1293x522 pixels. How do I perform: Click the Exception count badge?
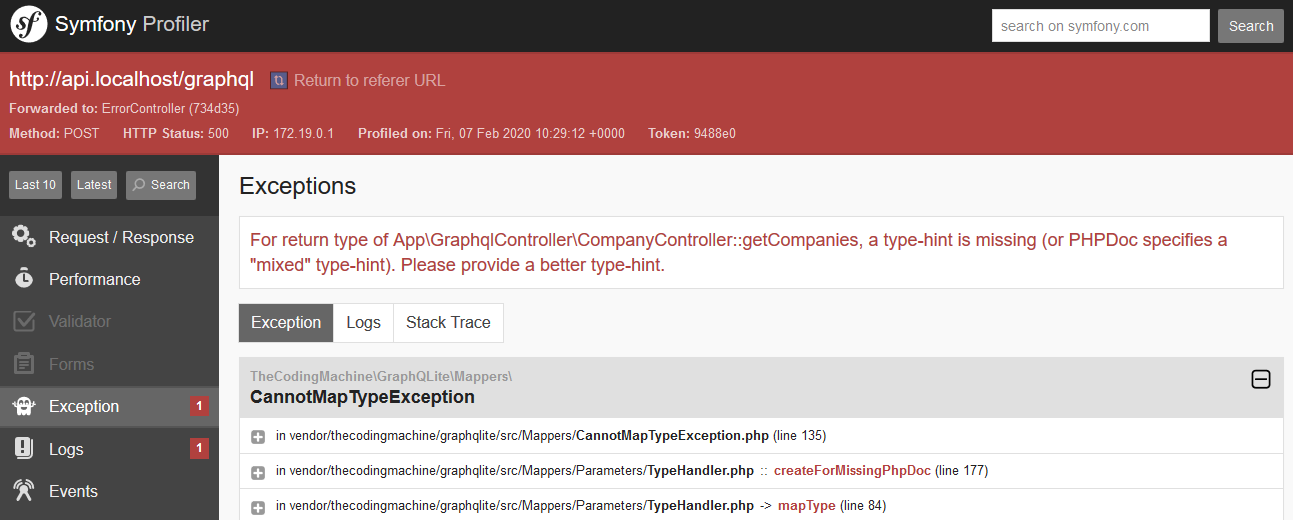[x=199, y=406]
